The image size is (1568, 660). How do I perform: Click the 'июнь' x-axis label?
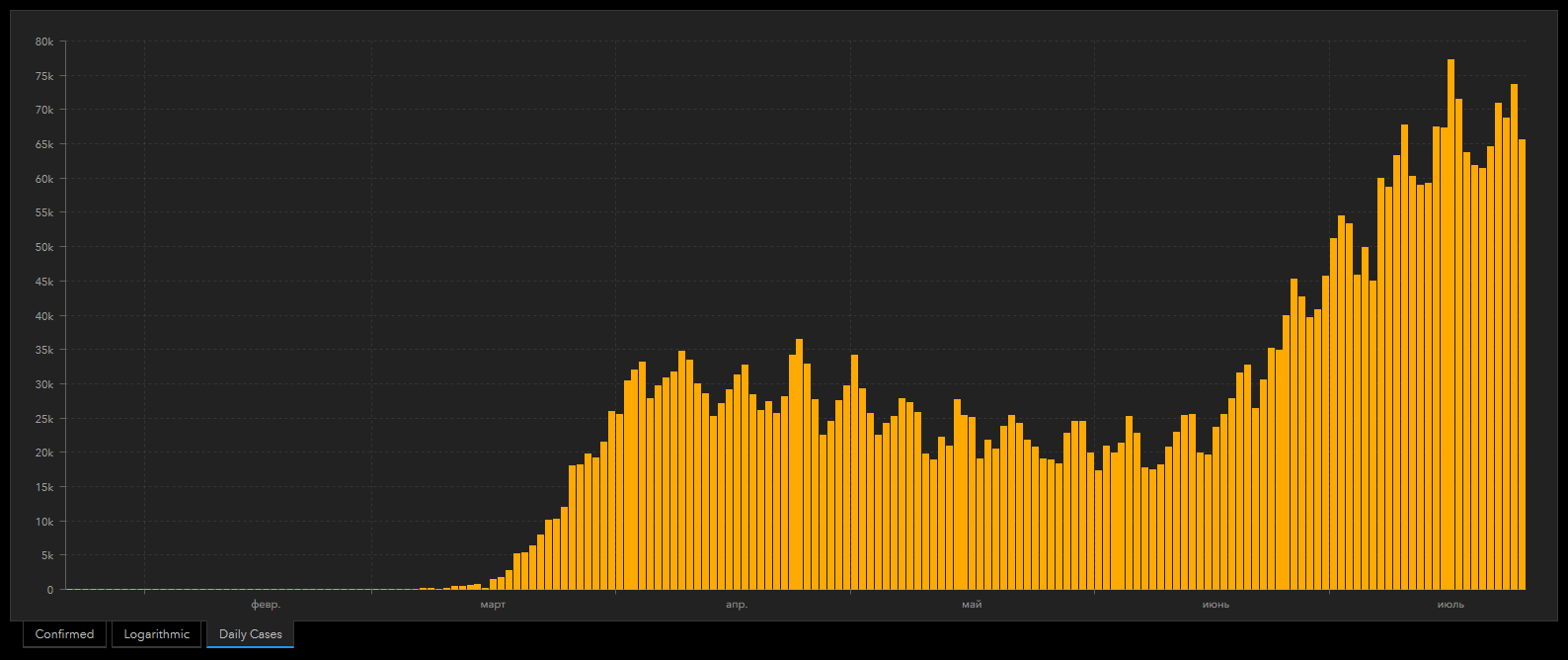pos(1215,605)
